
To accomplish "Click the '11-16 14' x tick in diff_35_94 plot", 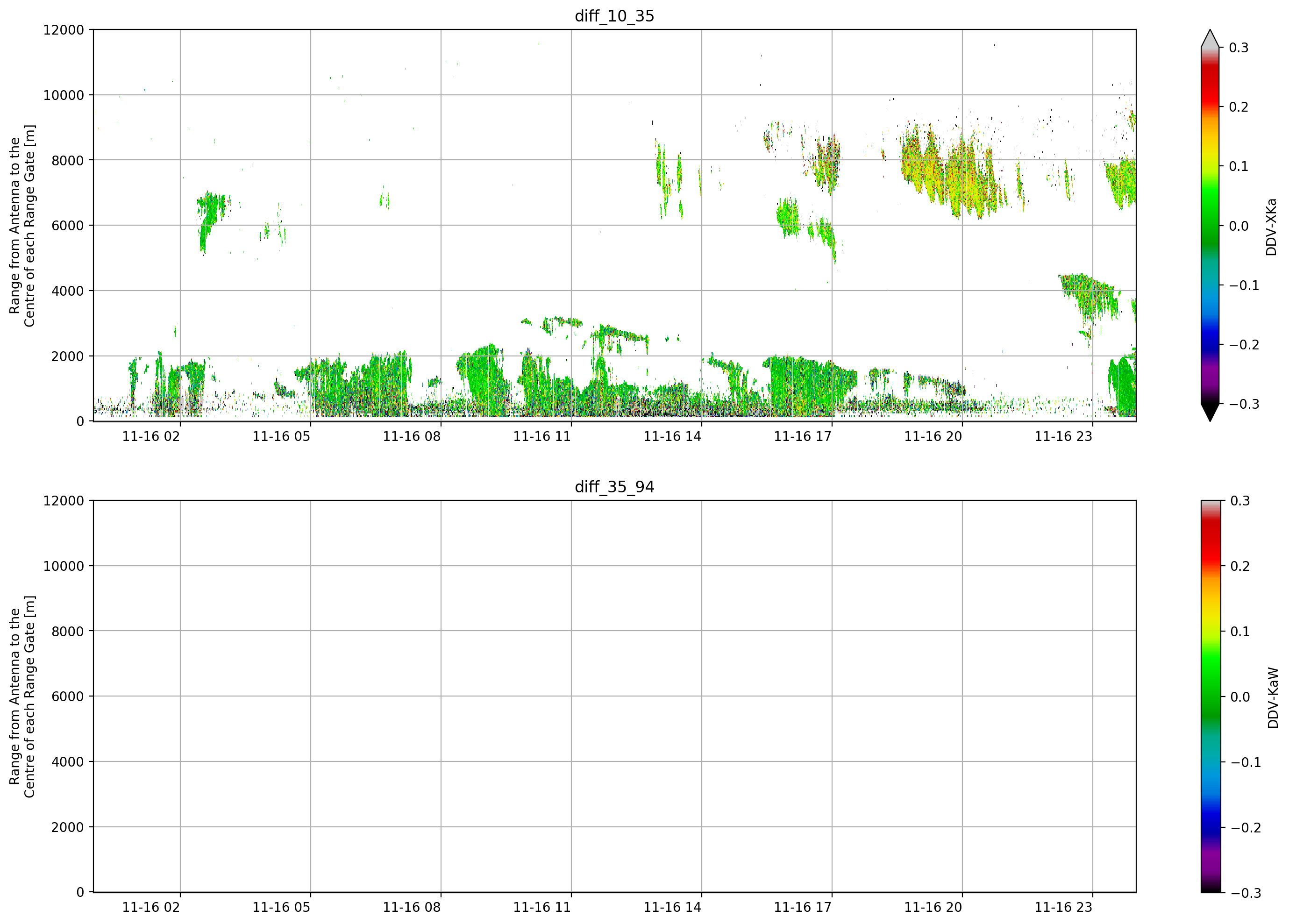I will tap(672, 908).
